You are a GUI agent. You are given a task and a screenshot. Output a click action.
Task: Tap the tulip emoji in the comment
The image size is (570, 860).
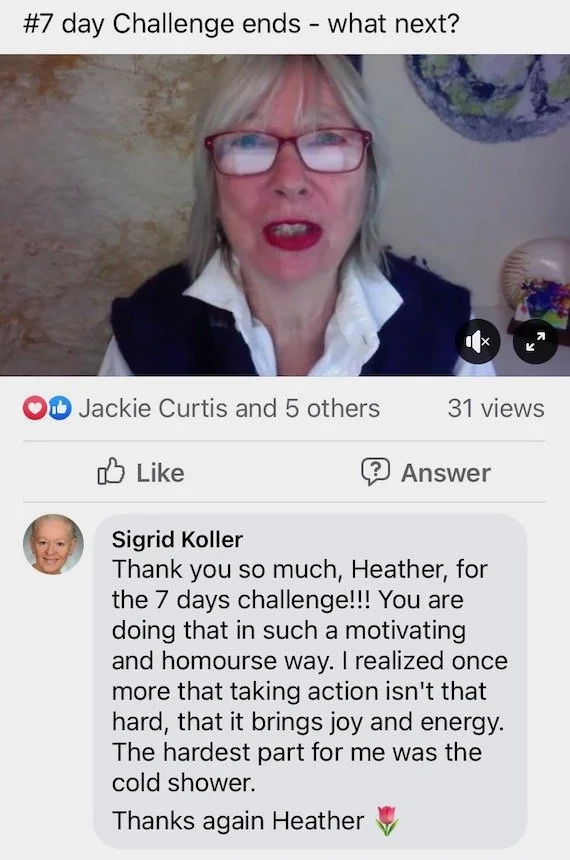[x=387, y=821]
